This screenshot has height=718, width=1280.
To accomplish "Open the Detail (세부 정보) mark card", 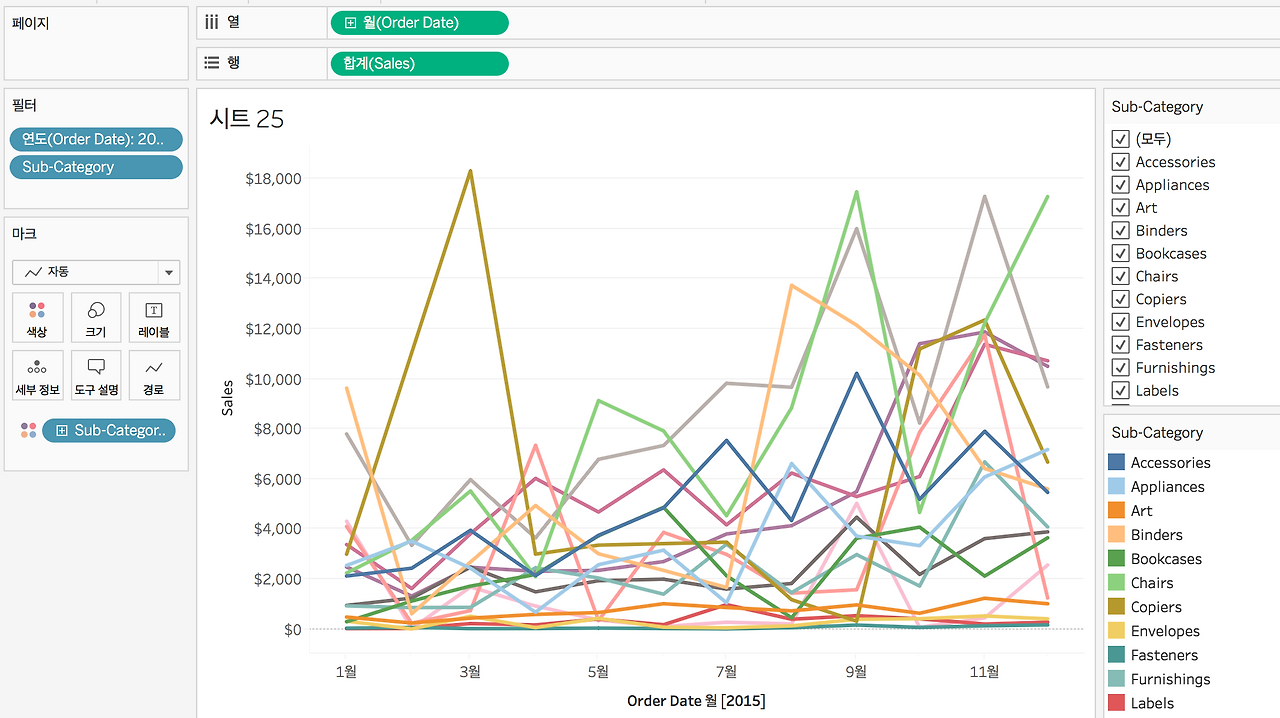I will click(x=38, y=375).
